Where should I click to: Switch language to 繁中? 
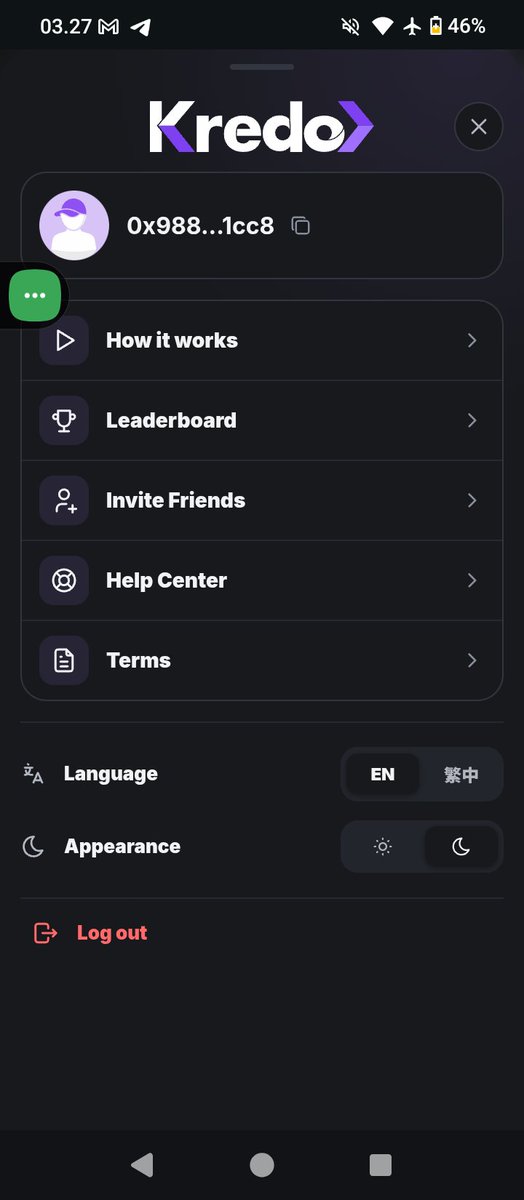pos(461,774)
